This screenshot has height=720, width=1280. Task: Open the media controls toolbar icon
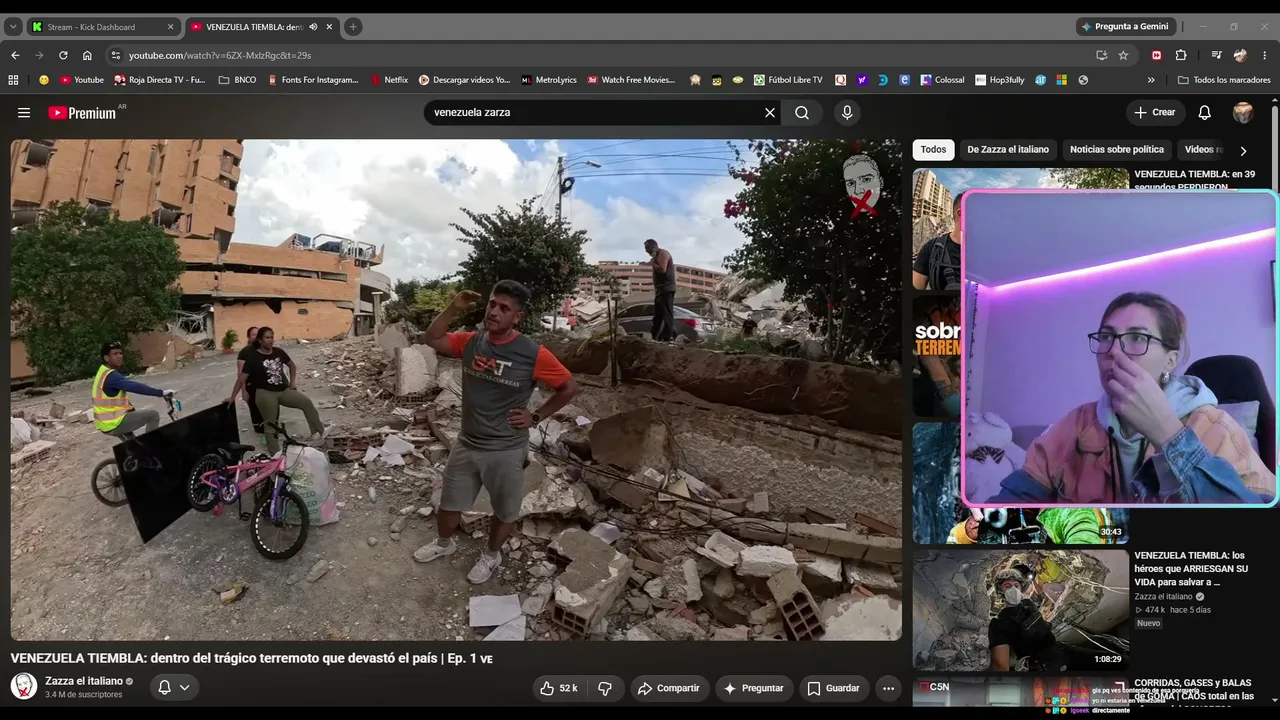tap(1216, 55)
